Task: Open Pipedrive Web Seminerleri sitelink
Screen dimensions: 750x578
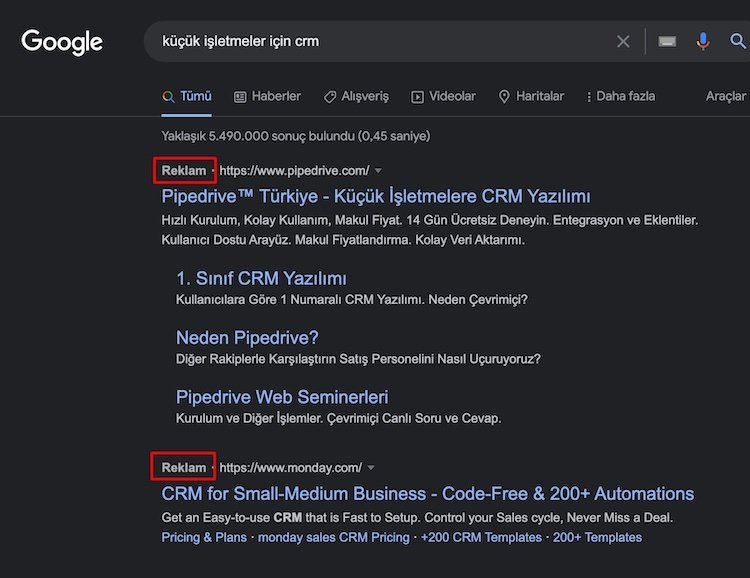Action: (x=282, y=397)
